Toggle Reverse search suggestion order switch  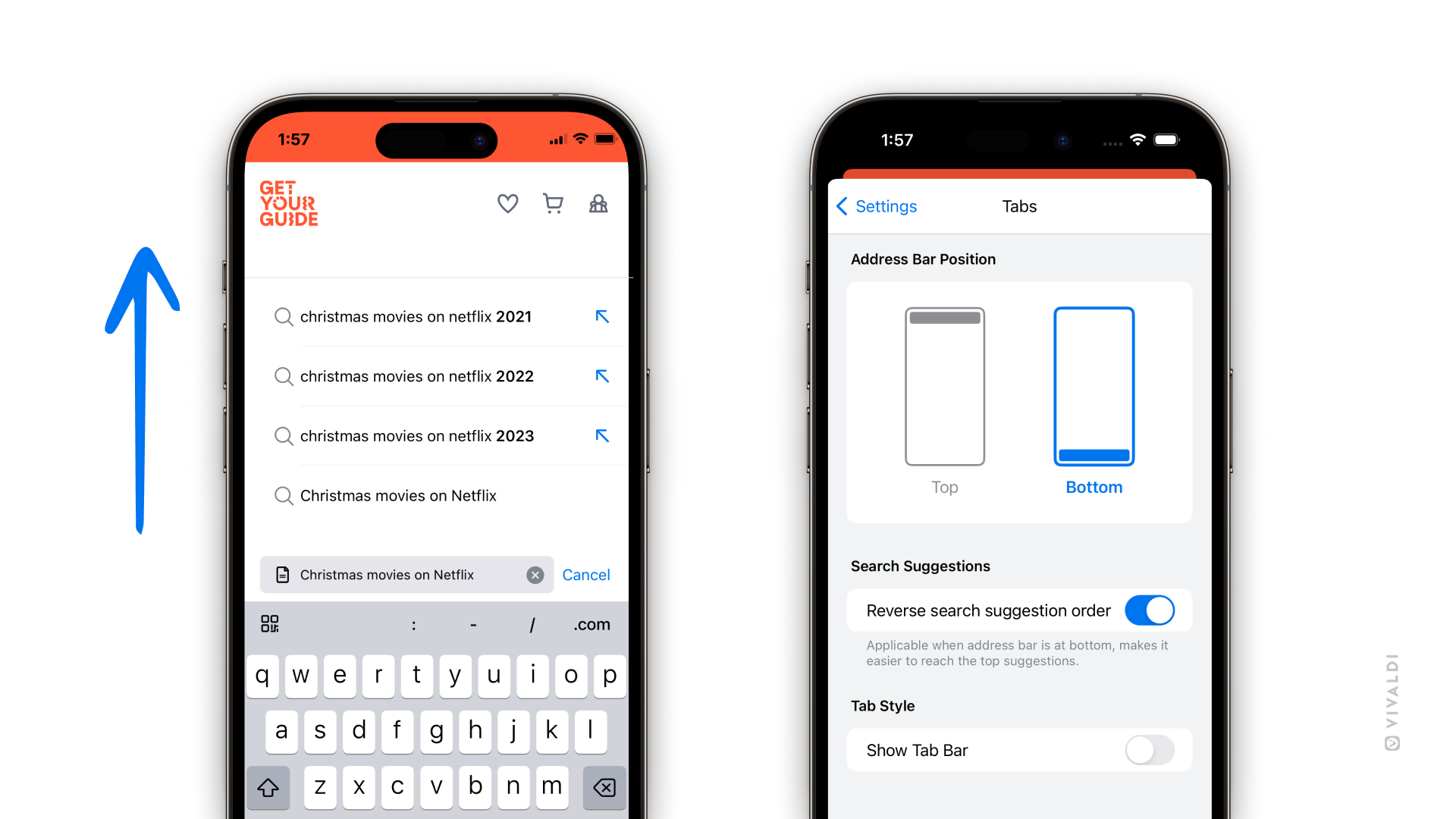(x=1149, y=611)
